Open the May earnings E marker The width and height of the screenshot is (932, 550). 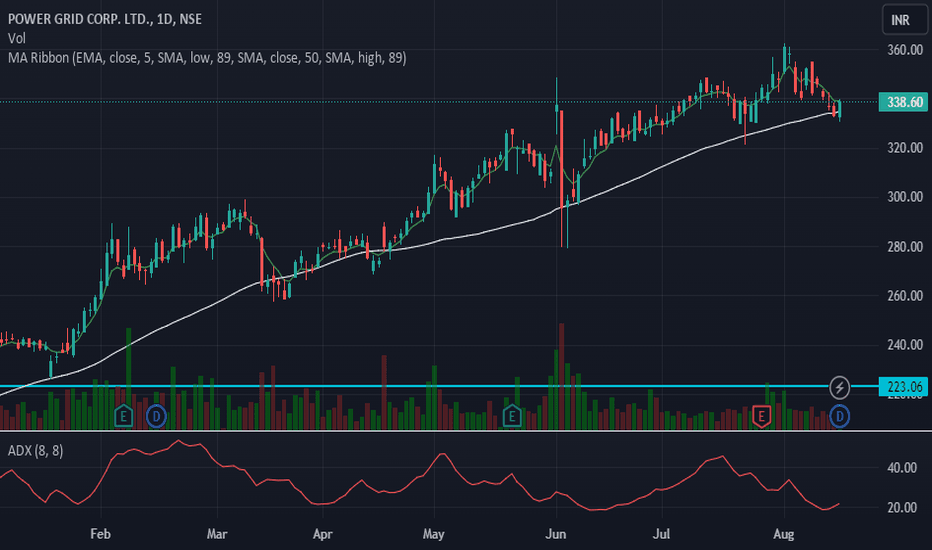(512, 416)
